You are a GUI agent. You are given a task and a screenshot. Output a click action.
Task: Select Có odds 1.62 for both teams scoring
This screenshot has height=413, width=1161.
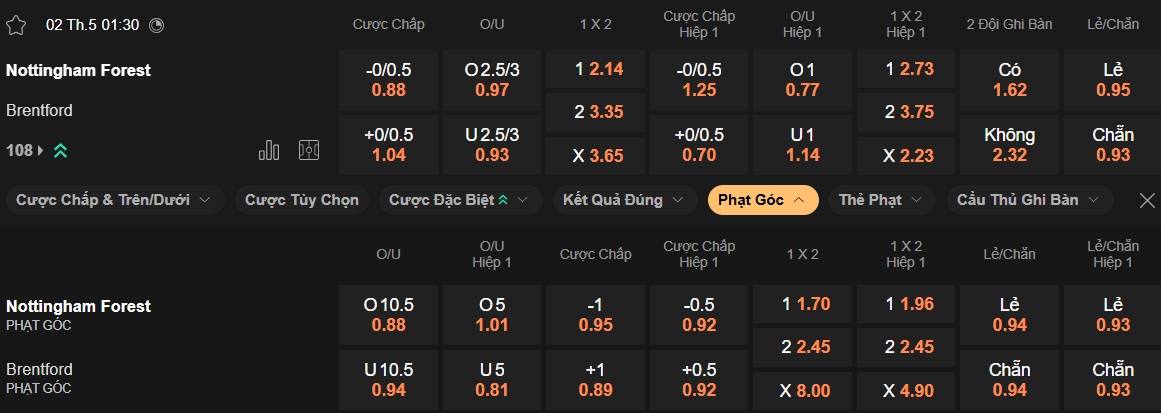pos(1009,80)
